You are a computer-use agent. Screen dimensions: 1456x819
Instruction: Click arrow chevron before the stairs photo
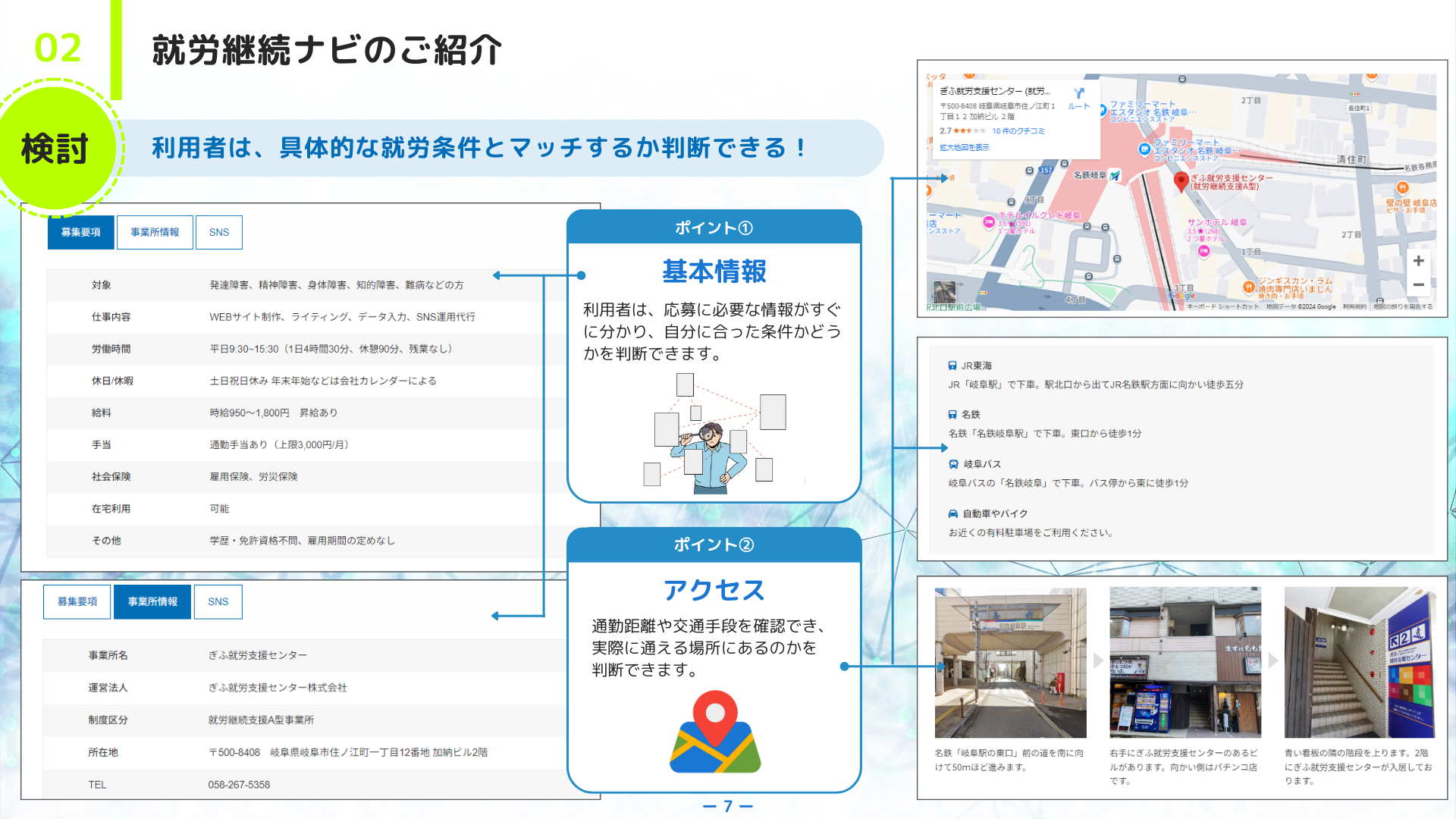1273,661
